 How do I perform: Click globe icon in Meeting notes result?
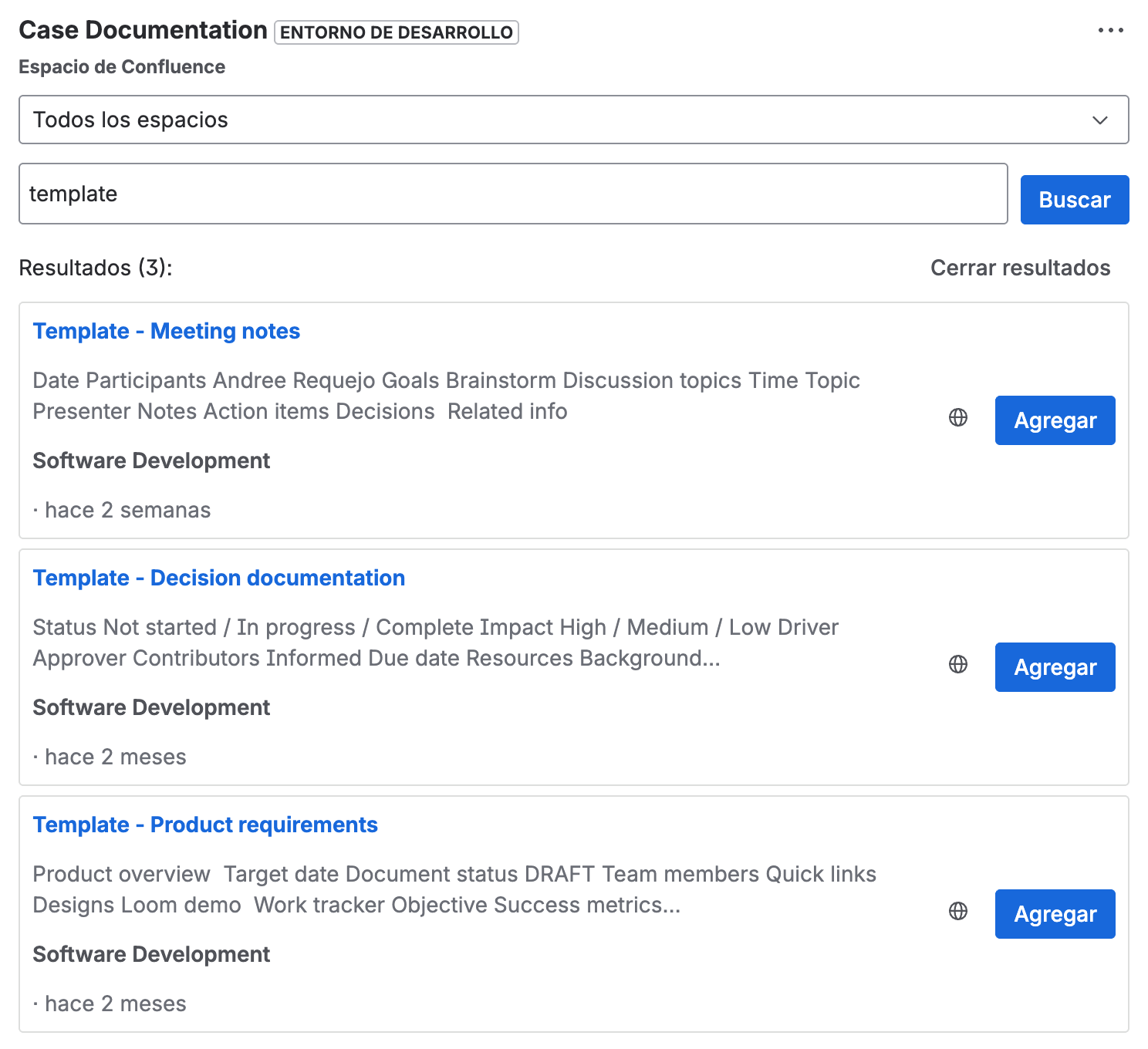tap(958, 417)
